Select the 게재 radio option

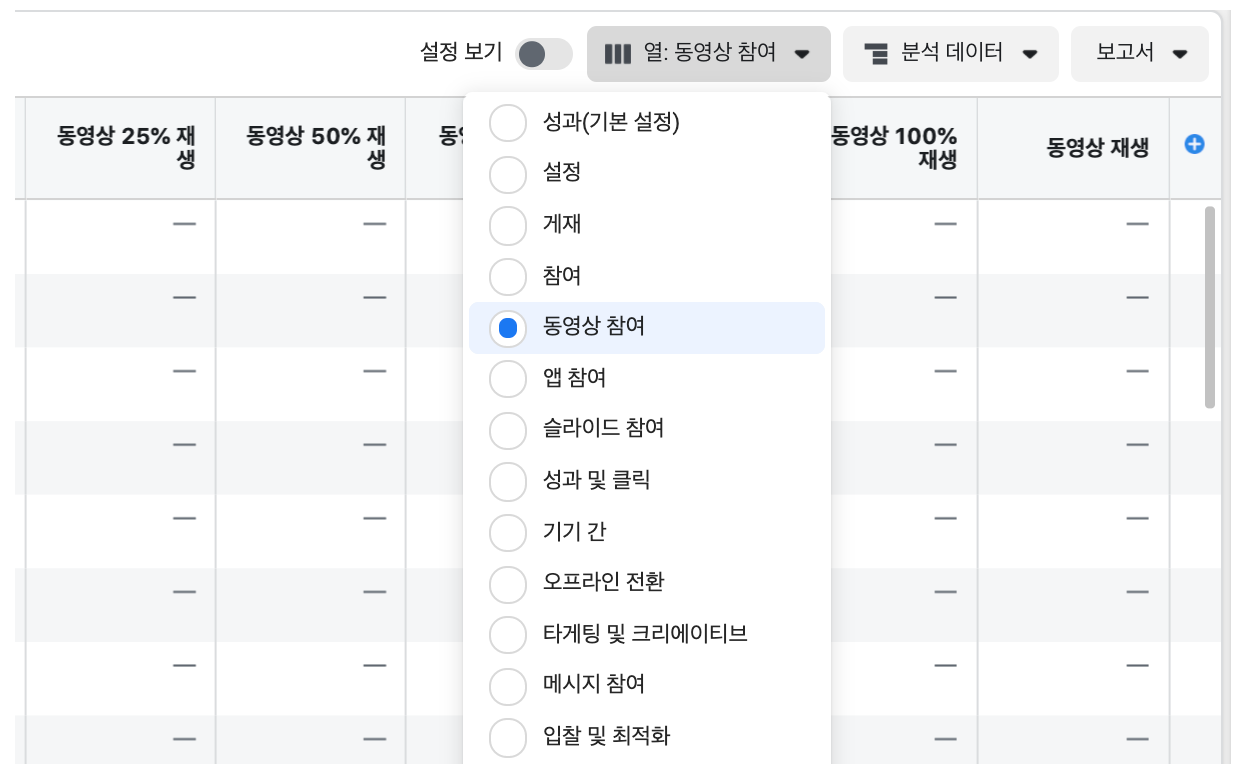508,225
